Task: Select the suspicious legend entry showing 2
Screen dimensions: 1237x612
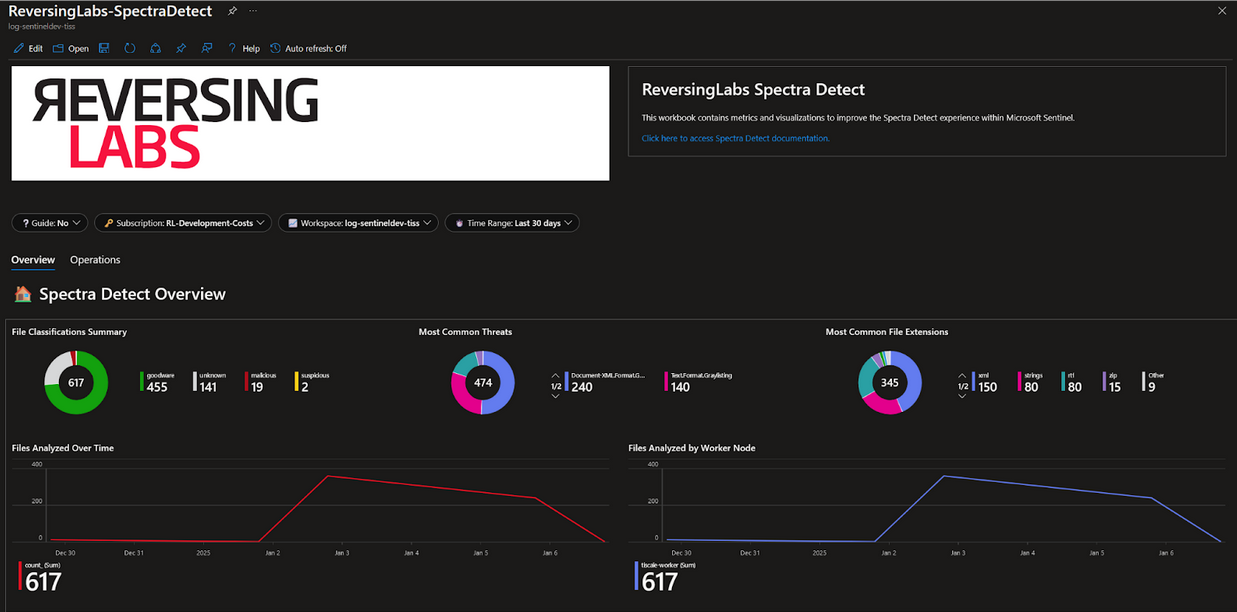Action: point(312,382)
